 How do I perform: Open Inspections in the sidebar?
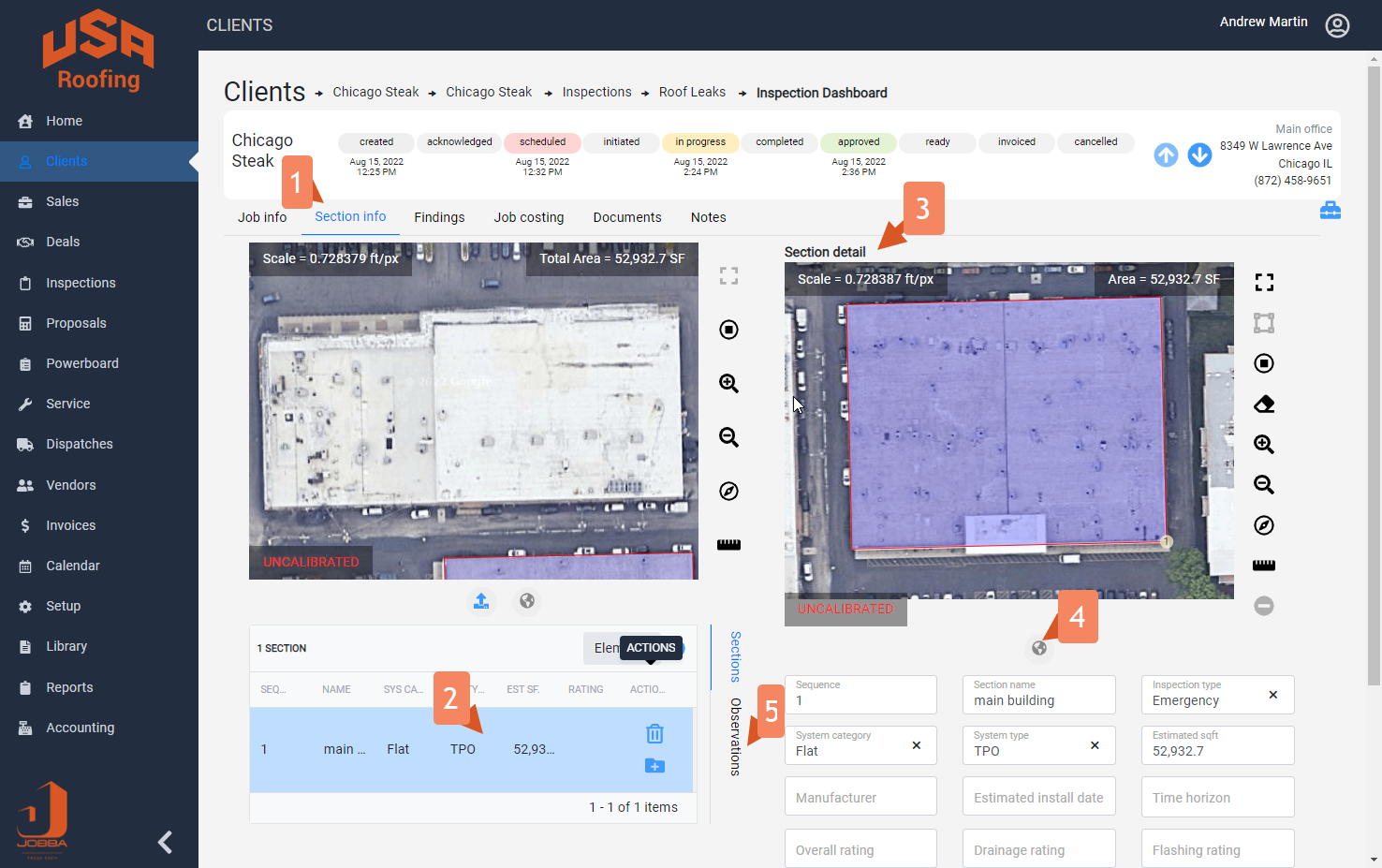(x=81, y=283)
